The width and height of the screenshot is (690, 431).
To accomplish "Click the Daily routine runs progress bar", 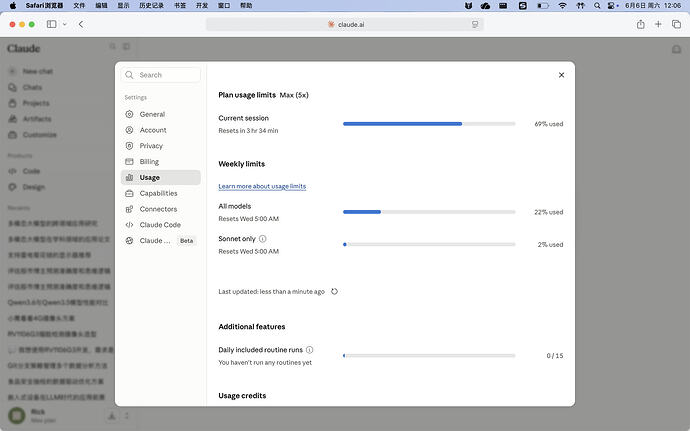I will tap(429, 355).
